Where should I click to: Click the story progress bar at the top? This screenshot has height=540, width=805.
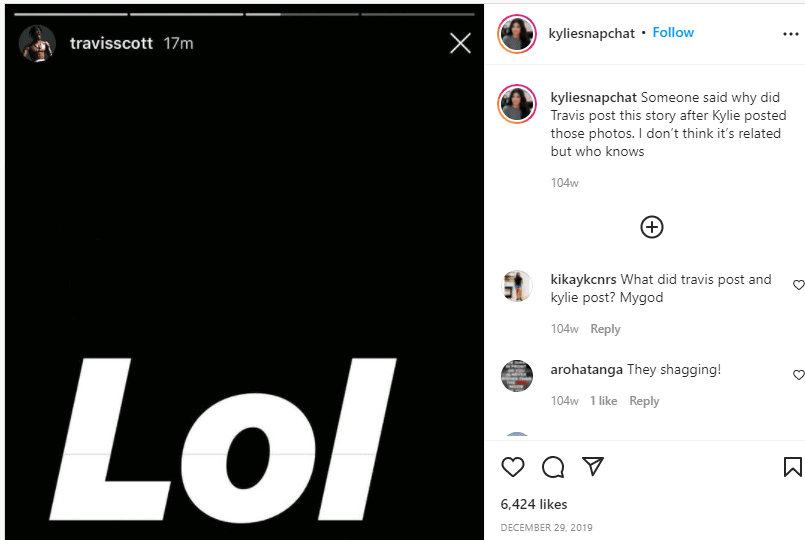click(245, 14)
